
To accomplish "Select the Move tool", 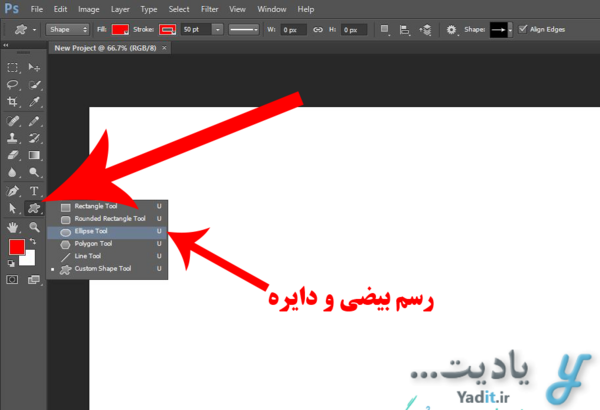I will (x=34, y=68).
